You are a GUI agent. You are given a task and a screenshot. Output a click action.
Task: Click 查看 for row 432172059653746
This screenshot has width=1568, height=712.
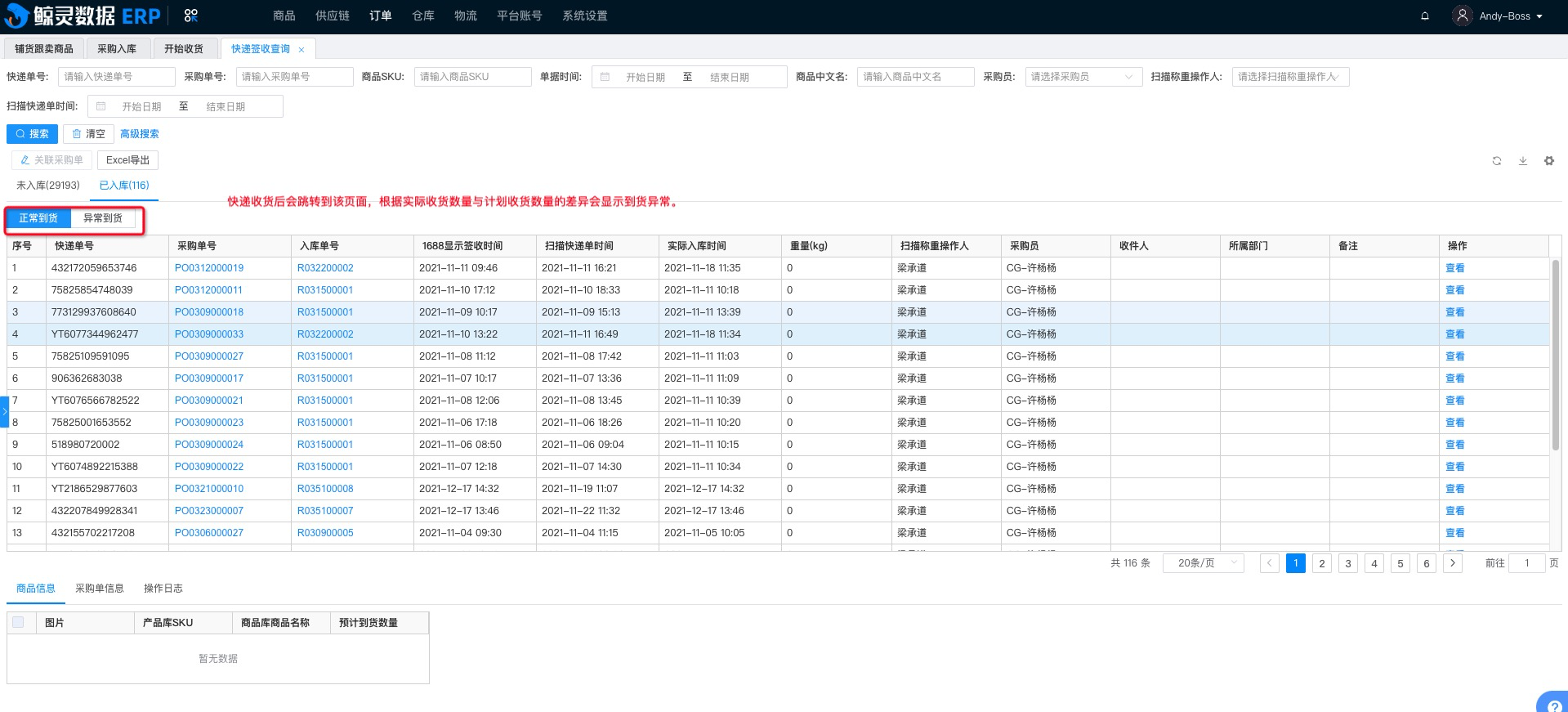point(1454,268)
